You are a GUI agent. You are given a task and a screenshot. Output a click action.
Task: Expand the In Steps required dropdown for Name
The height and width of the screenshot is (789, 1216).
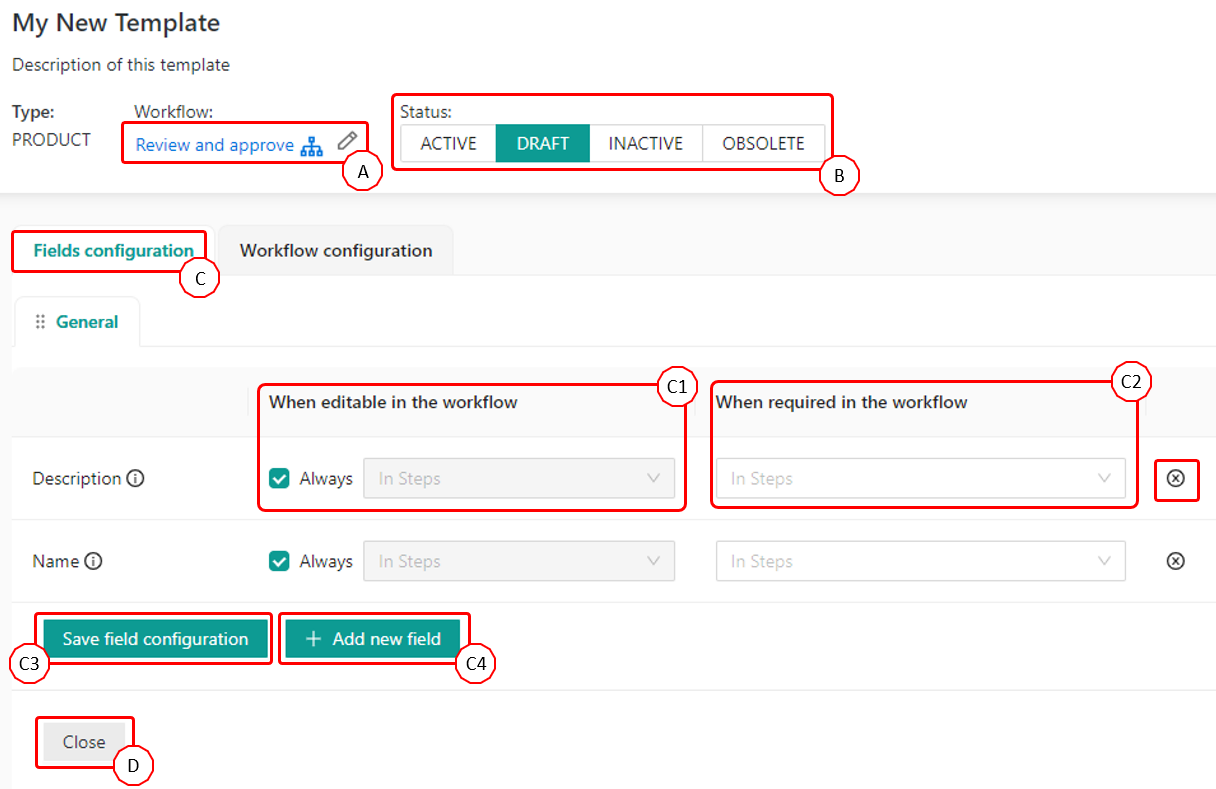[x=920, y=561]
